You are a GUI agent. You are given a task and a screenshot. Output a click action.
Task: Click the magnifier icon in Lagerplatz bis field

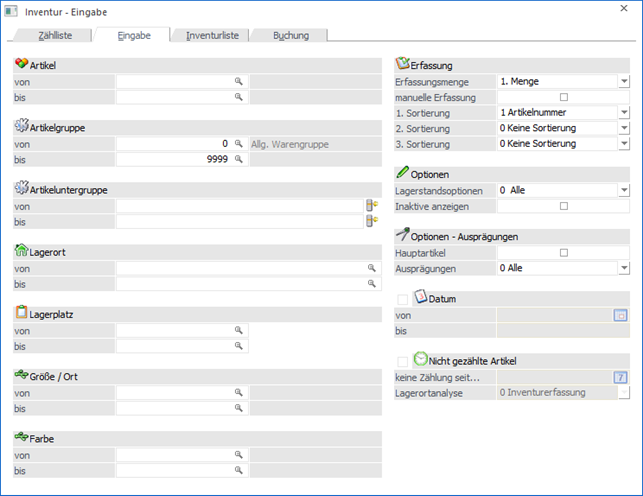239,346
